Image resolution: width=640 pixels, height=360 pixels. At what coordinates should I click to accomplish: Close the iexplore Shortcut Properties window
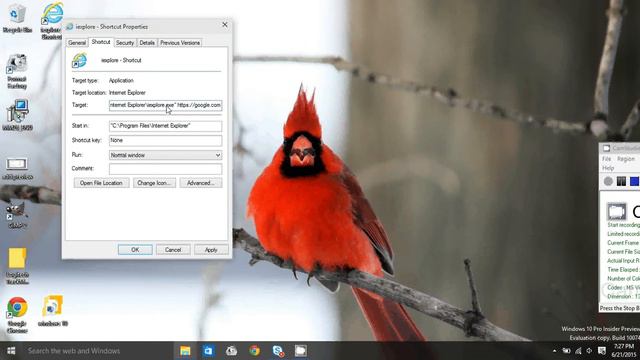[224, 25]
